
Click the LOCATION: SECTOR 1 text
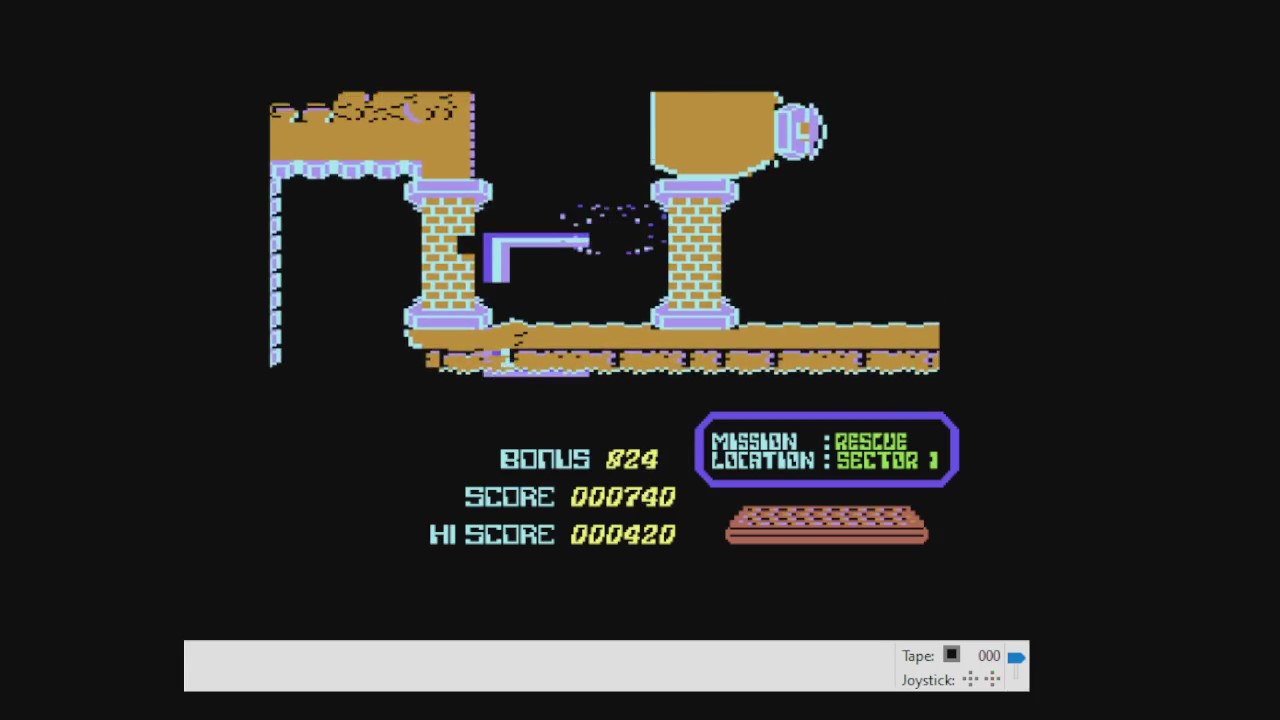click(825, 461)
